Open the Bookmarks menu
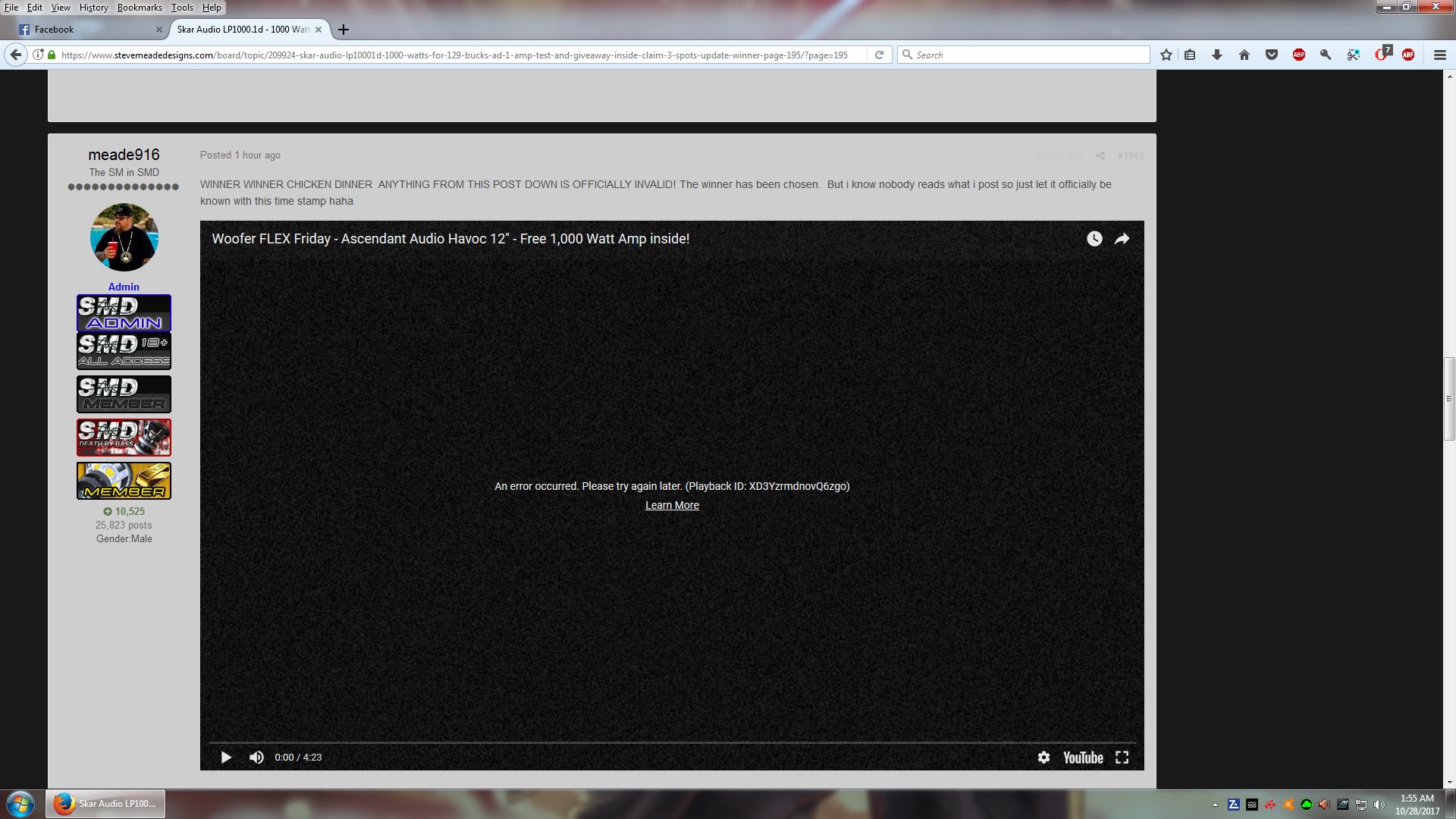The image size is (1456, 819). 140,8
